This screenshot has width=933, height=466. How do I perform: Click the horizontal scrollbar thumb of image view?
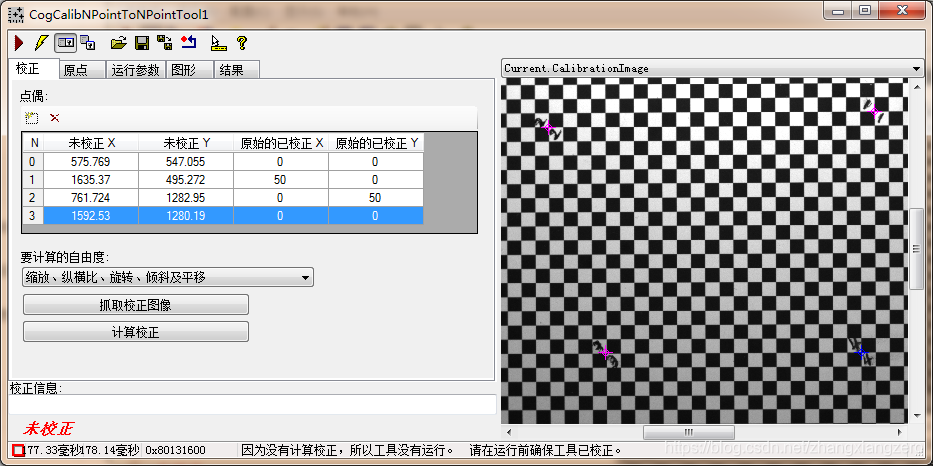[688, 431]
